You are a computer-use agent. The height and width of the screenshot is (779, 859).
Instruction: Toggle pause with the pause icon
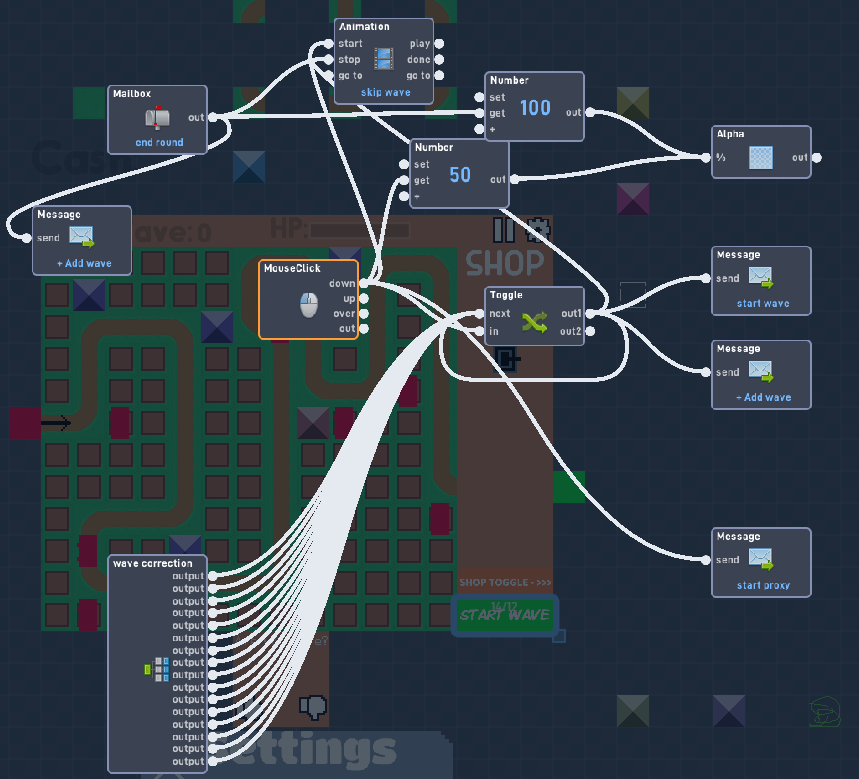[x=505, y=229]
